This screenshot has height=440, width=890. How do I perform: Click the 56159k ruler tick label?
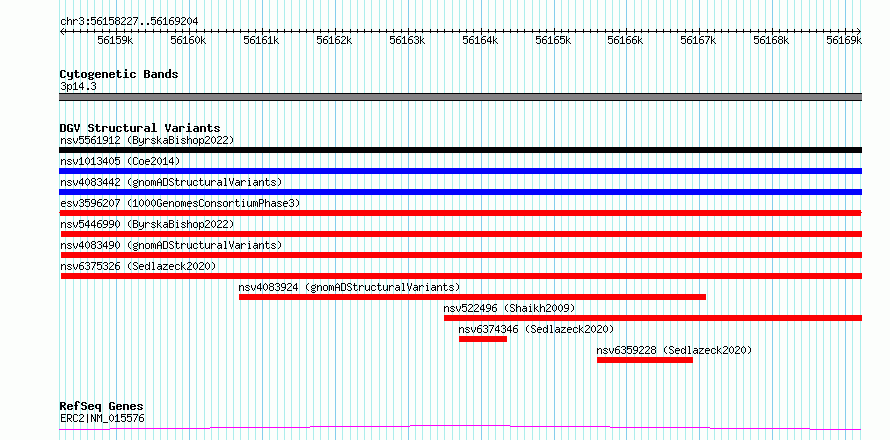(x=115, y=40)
